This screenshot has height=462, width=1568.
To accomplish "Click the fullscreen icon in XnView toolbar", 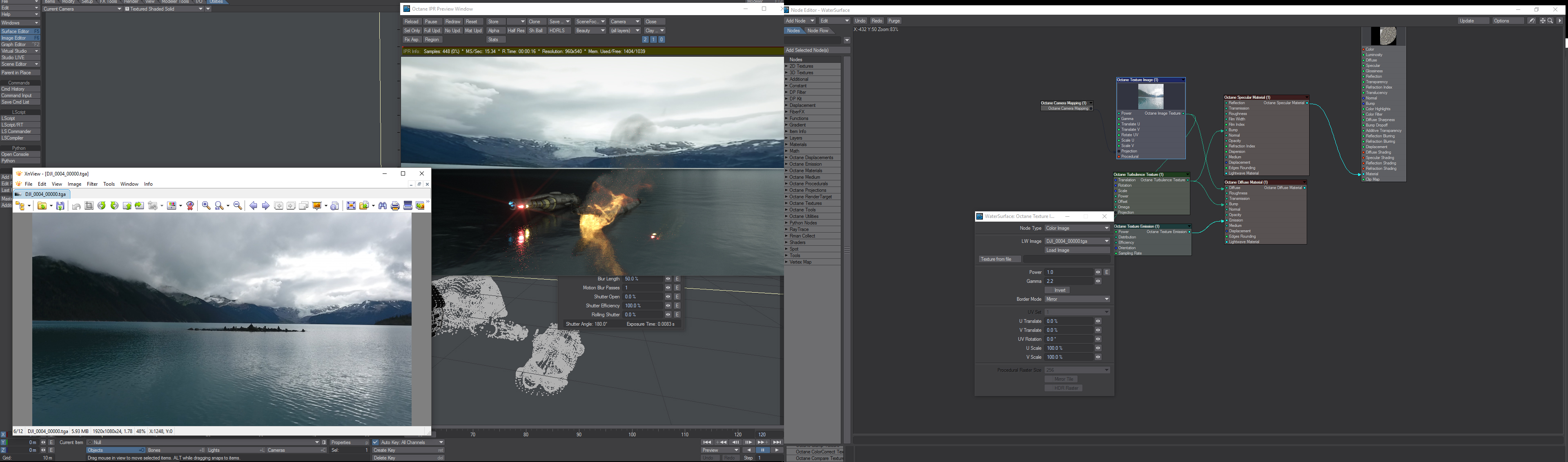I will [351, 206].
